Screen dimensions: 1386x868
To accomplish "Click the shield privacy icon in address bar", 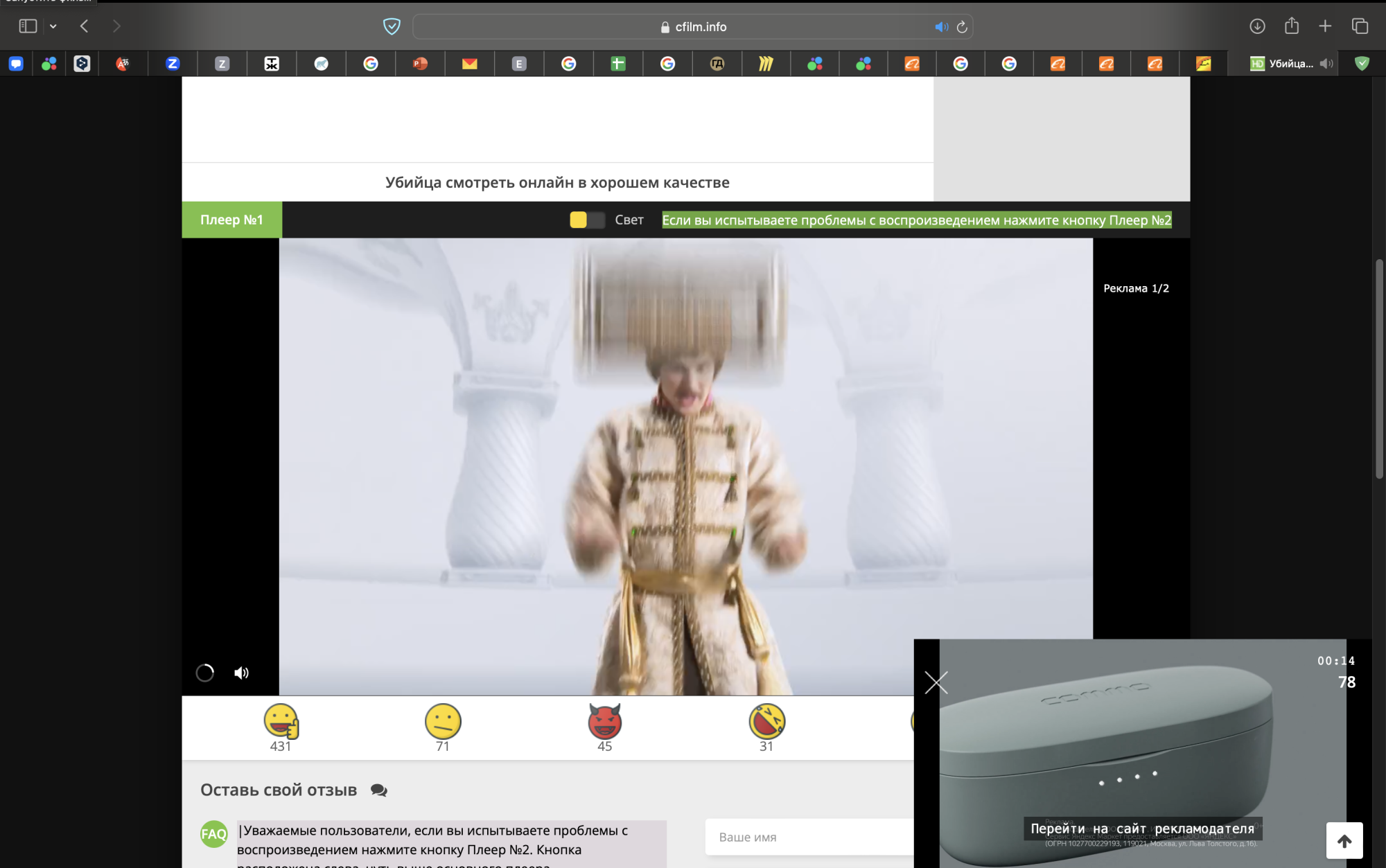I will tap(392, 26).
